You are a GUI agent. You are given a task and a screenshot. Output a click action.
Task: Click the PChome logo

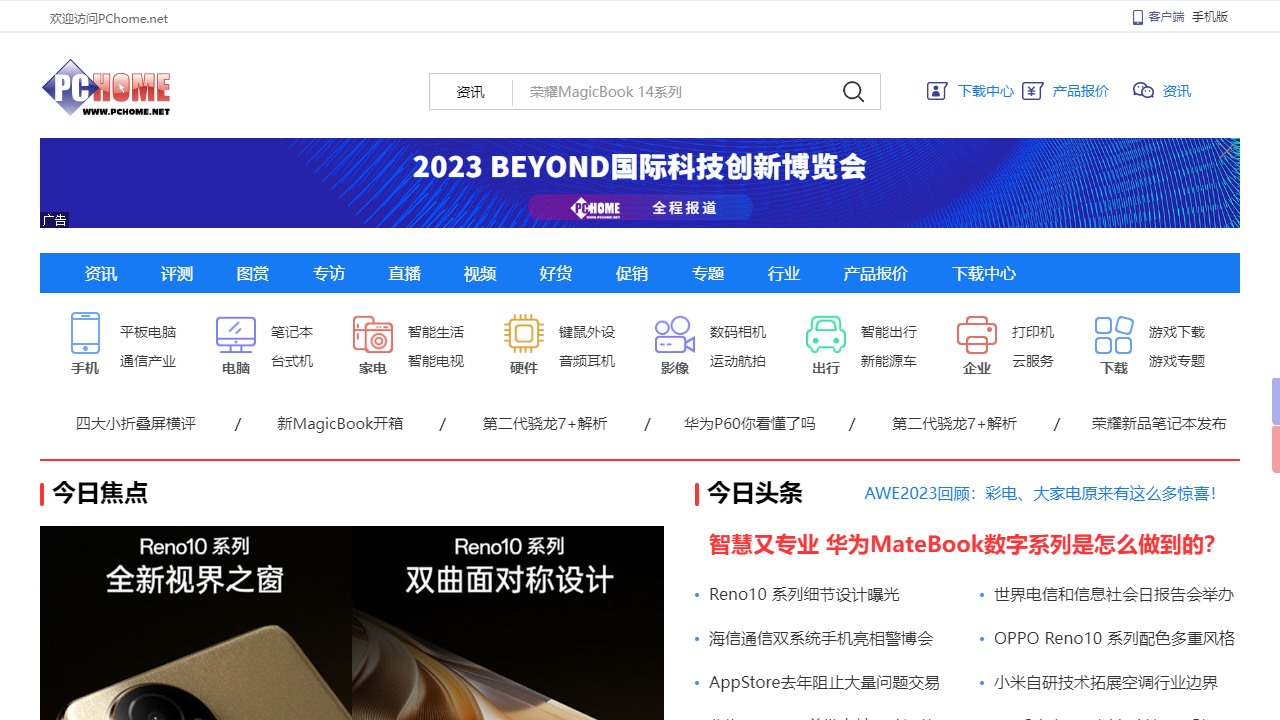pyautogui.click(x=106, y=88)
